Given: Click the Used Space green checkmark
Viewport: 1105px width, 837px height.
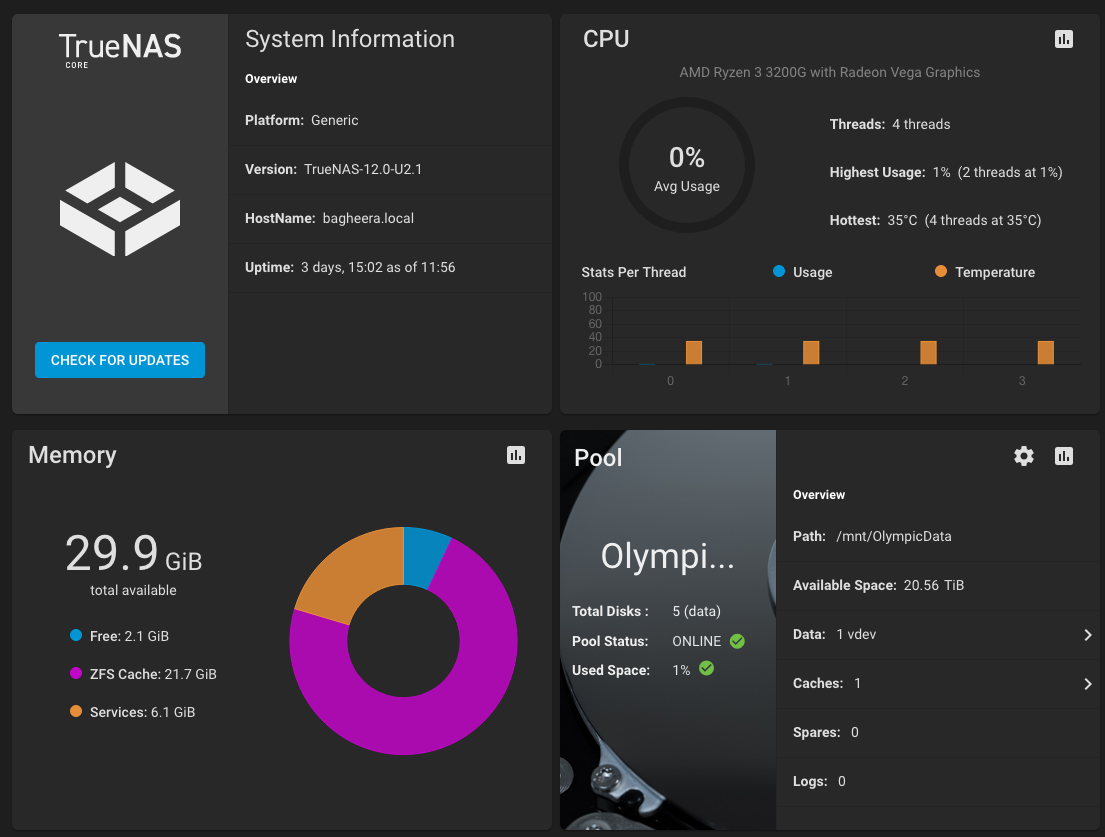Looking at the screenshot, I should coord(706,669).
